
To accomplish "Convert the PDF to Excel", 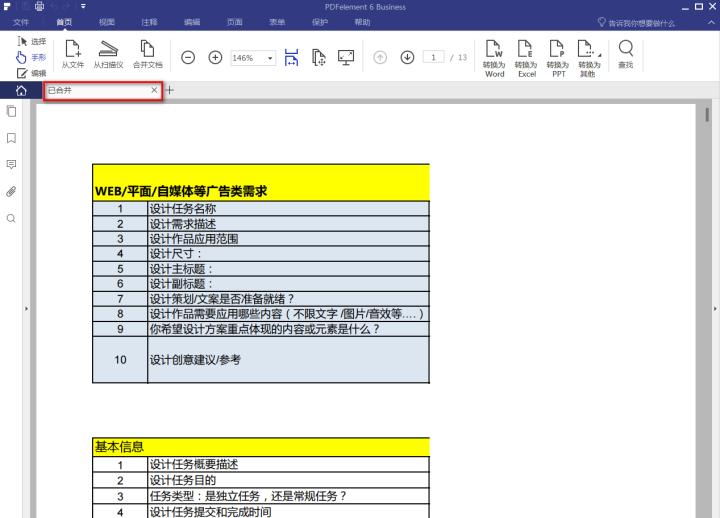I will click(x=526, y=58).
